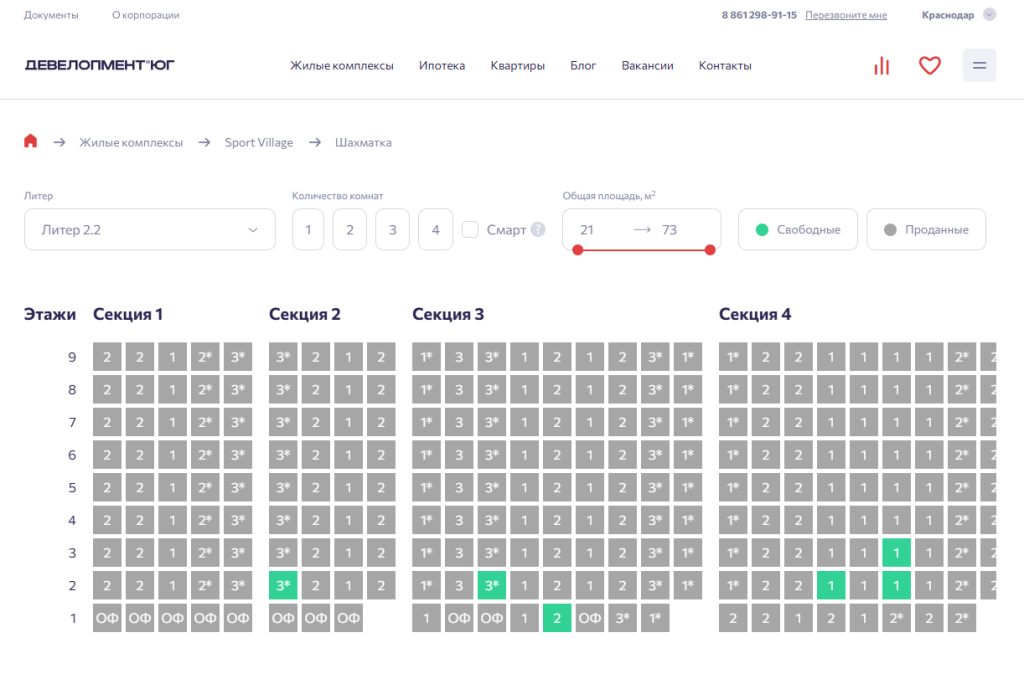
Task: Open the hamburger menu button
Action: [x=979, y=65]
